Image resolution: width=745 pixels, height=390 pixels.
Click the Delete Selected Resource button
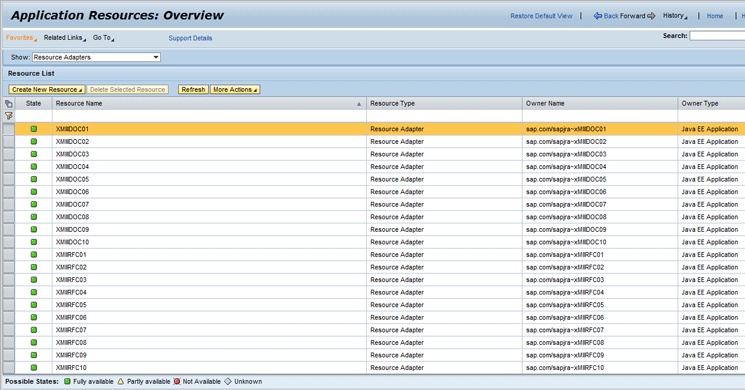(x=127, y=89)
